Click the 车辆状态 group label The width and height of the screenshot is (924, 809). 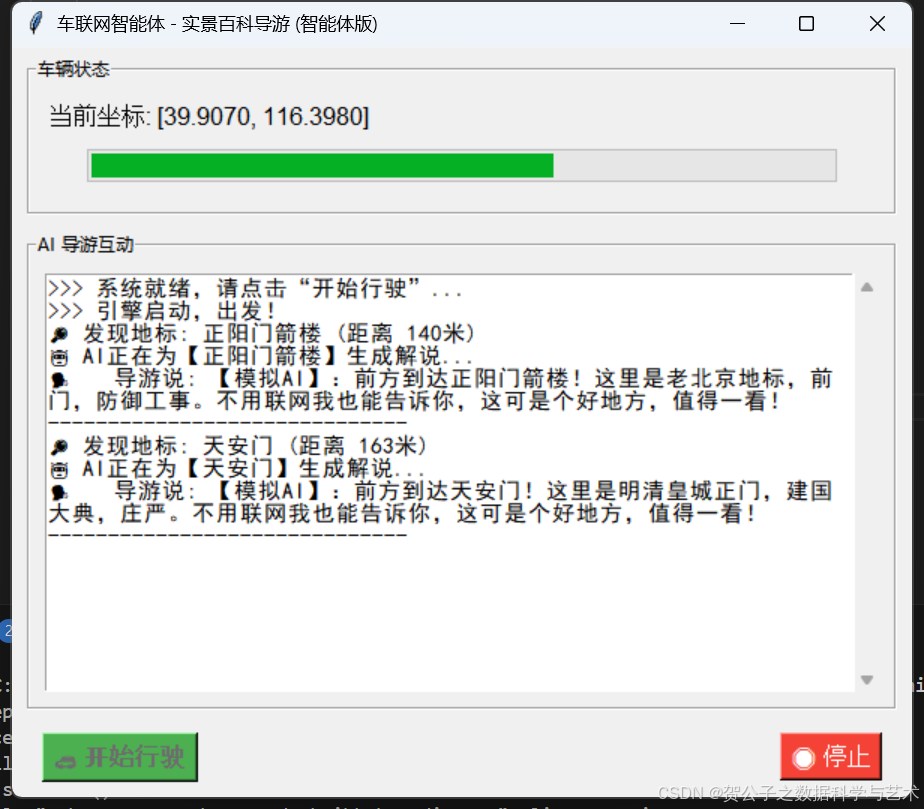(74, 70)
